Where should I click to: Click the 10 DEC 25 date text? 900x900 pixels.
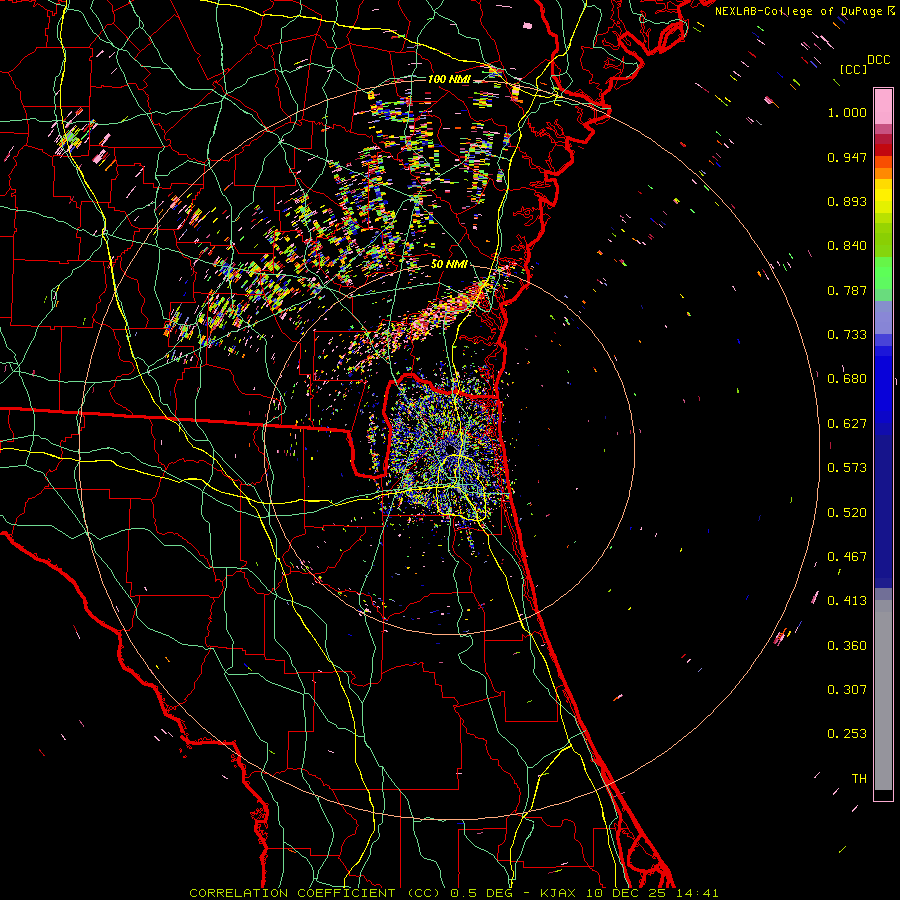coord(626,893)
